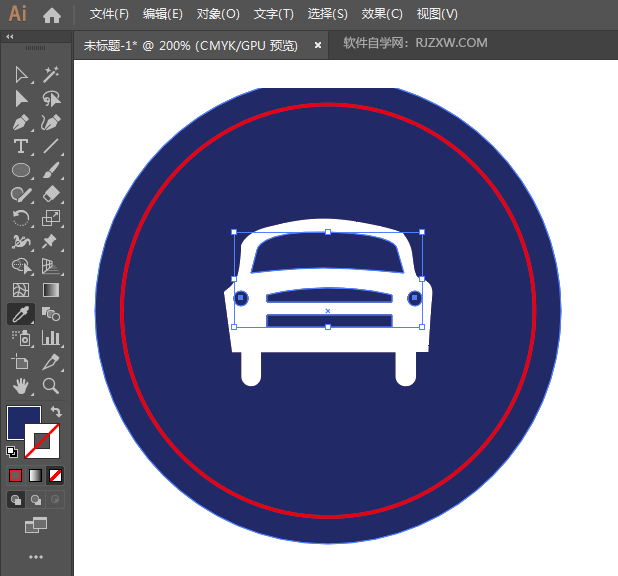This screenshot has height=576, width=618.
Task: Set paint to None mode
Action: pyautogui.click(x=56, y=475)
